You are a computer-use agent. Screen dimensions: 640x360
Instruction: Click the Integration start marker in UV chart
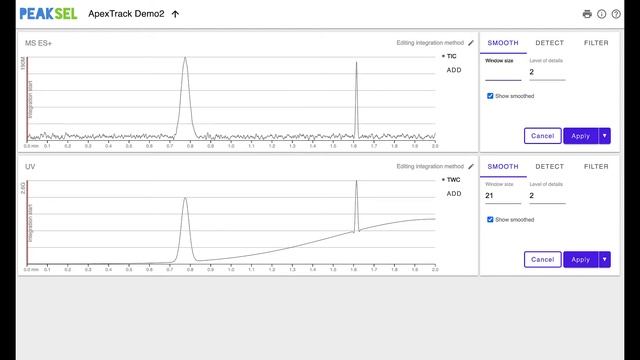[30, 224]
